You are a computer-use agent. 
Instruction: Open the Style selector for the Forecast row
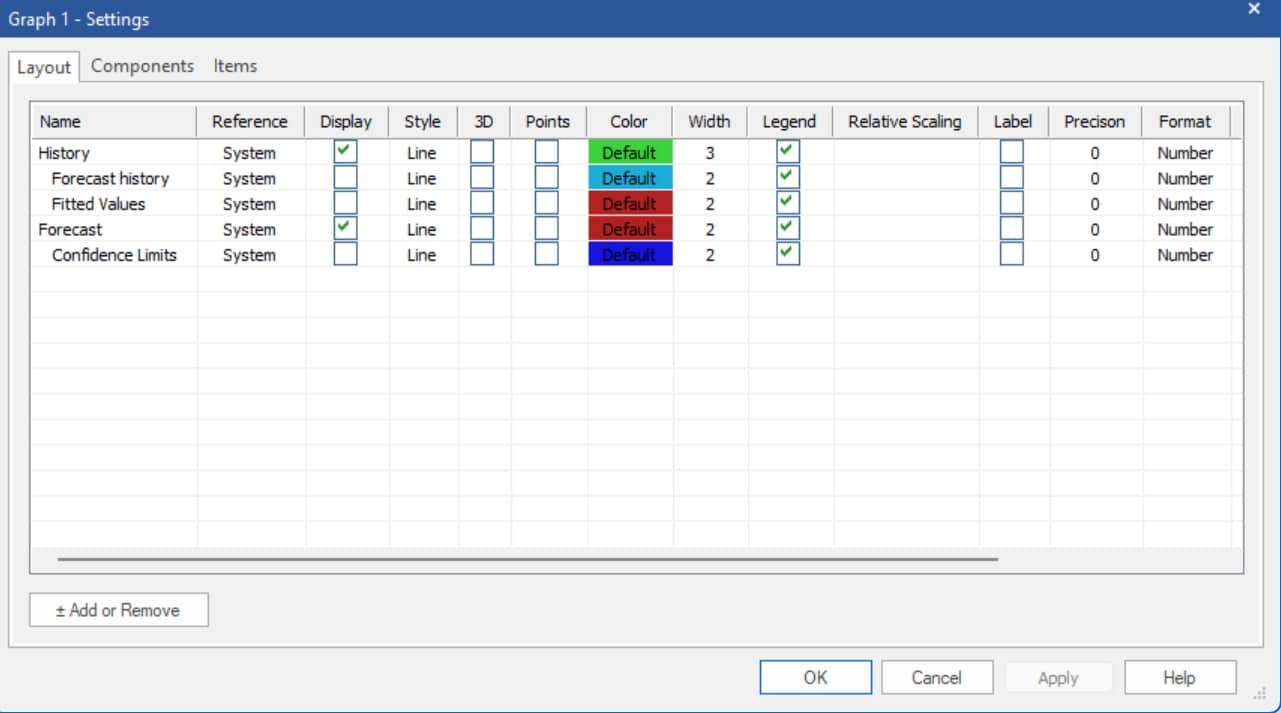point(421,228)
